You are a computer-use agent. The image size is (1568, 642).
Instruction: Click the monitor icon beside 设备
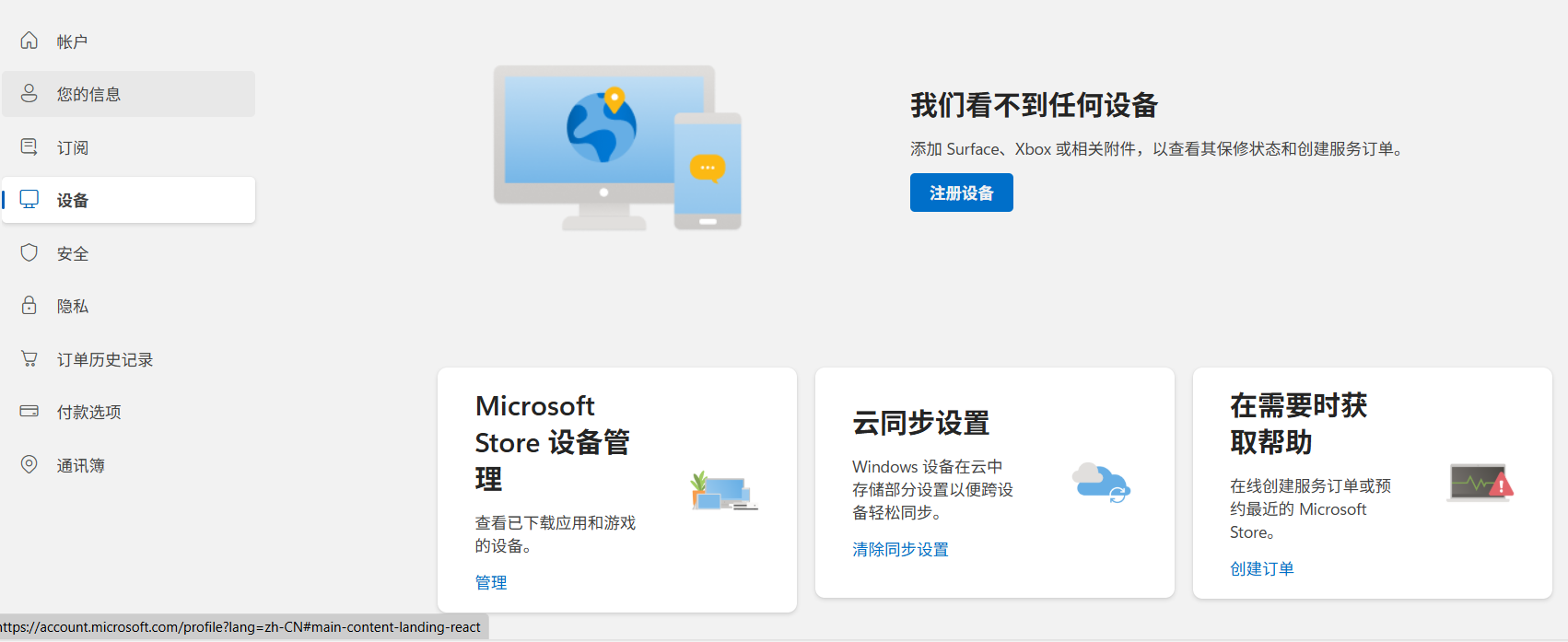point(29,199)
